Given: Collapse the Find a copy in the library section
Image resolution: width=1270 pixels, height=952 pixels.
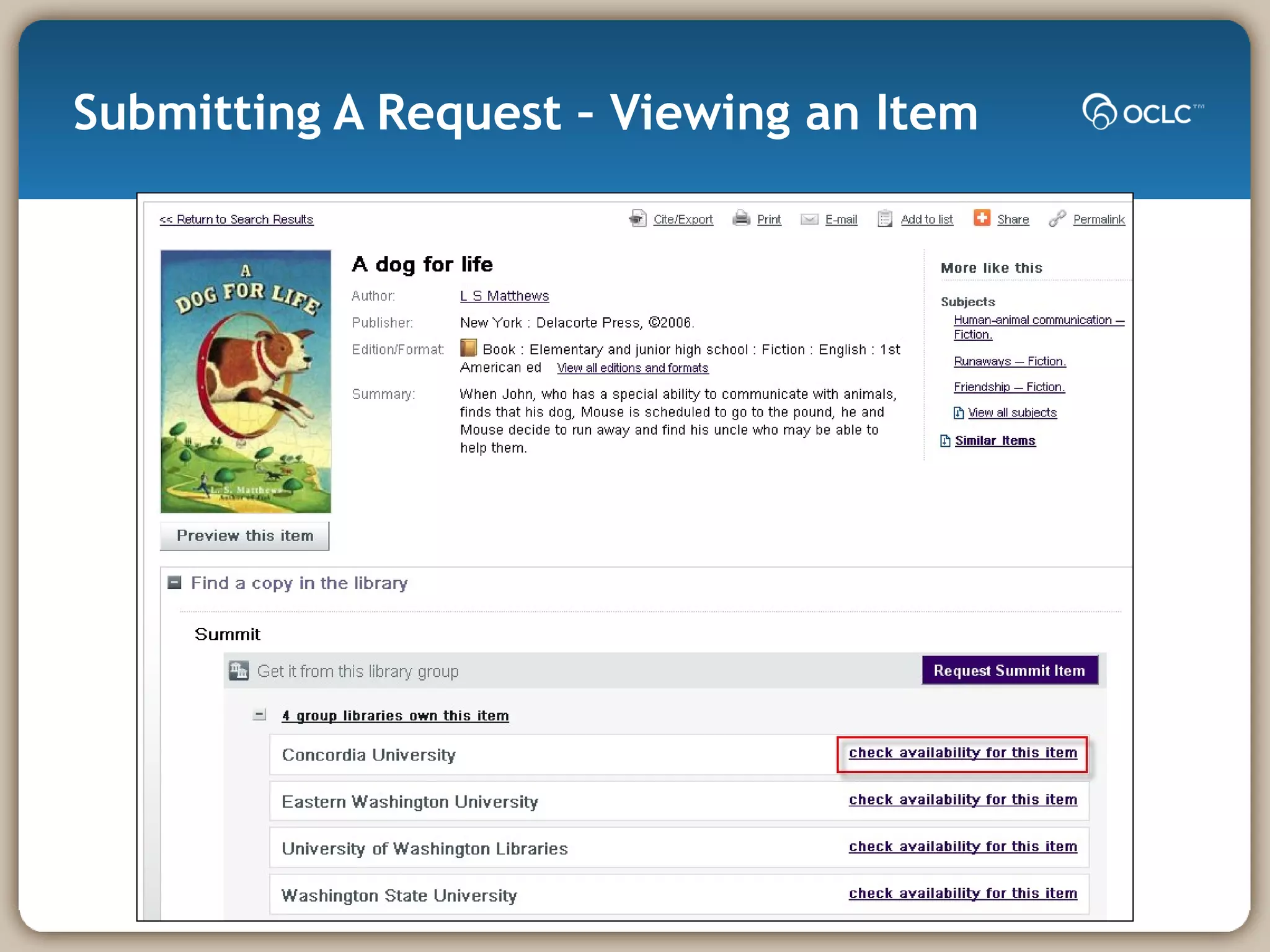Looking at the screenshot, I should [175, 583].
